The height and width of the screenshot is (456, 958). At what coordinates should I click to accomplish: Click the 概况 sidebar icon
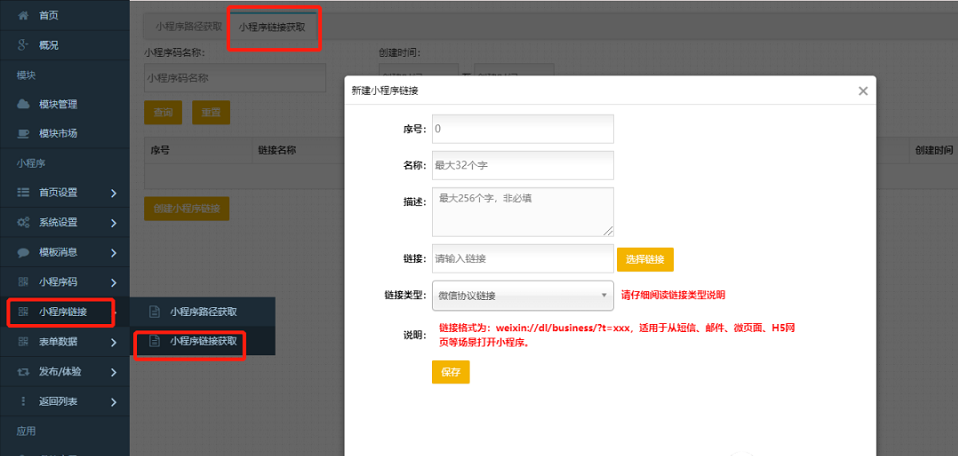click(23, 45)
